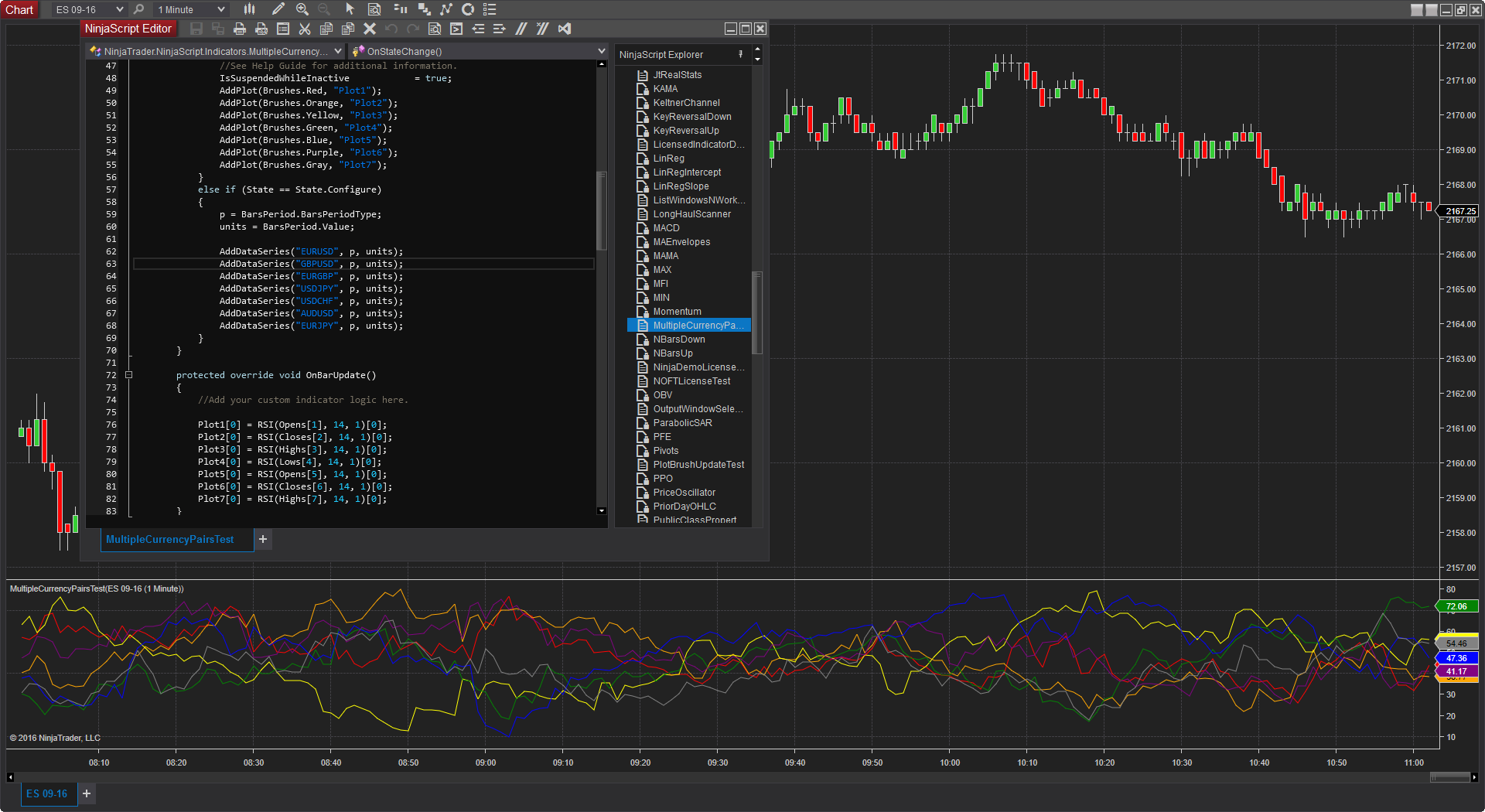Switch to the ES 09-16 chart tab
1485x812 pixels.
tap(46, 793)
